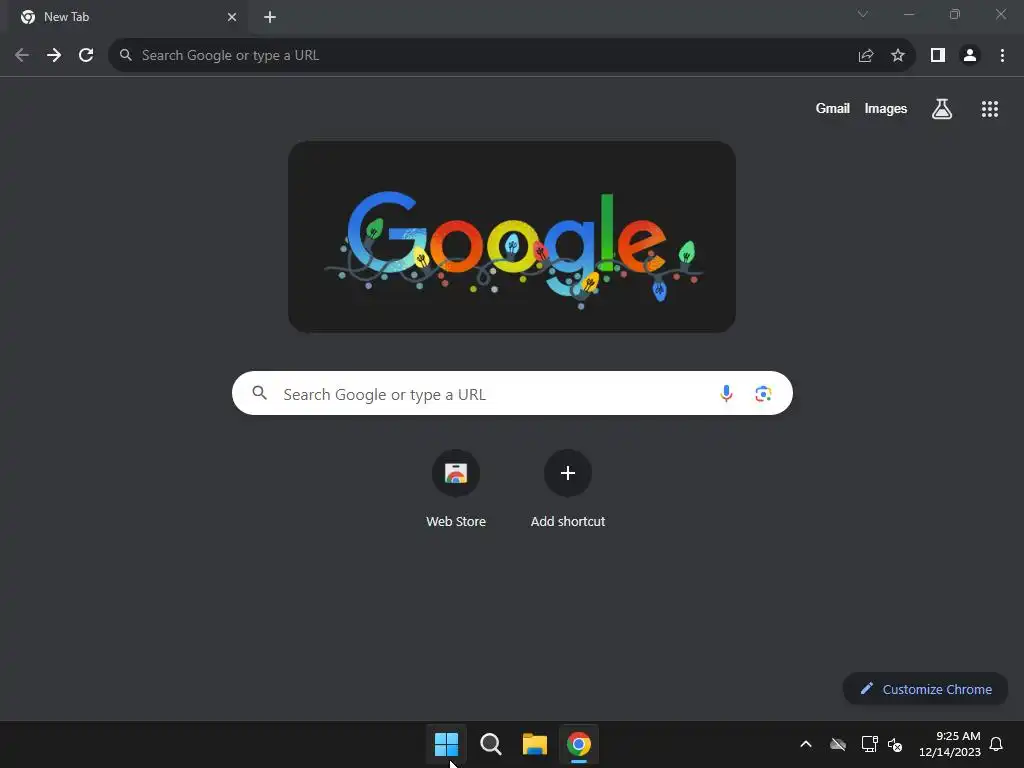The height and width of the screenshot is (768, 1024).
Task: Open a new tab with the plus button
Action: [270, 17]
